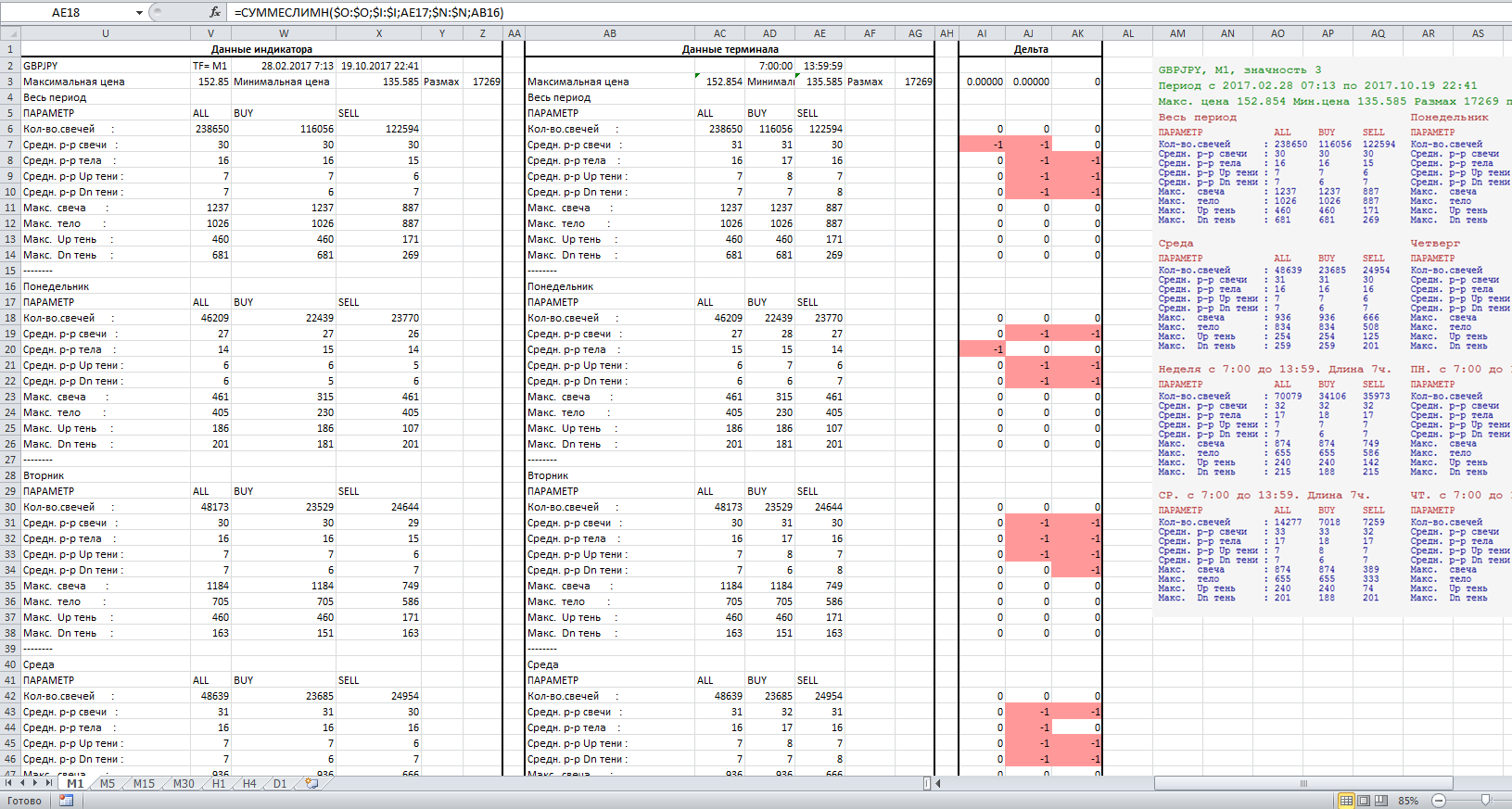
Task: Switch to the M1 sheet tab
Action: (75, 784)
